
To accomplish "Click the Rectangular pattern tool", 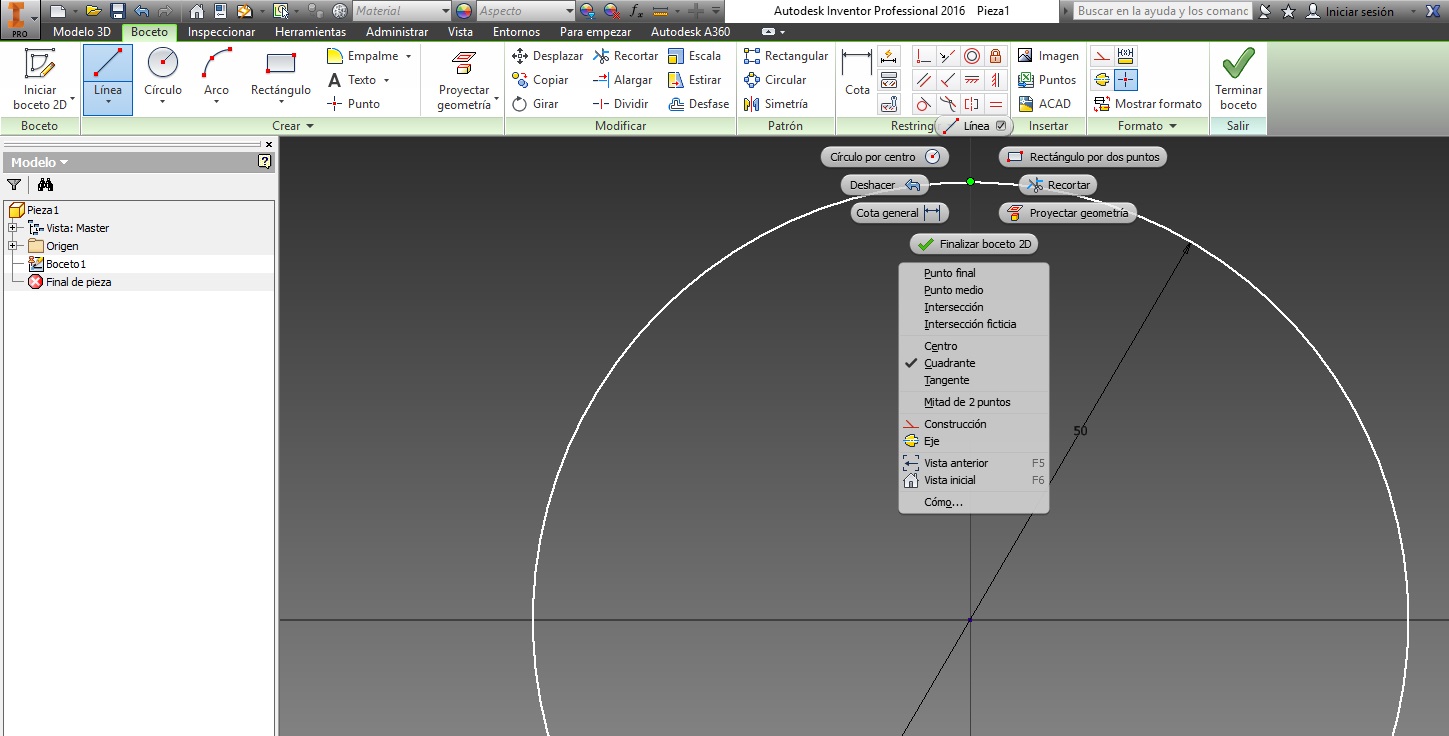I will tap(786, 56).
